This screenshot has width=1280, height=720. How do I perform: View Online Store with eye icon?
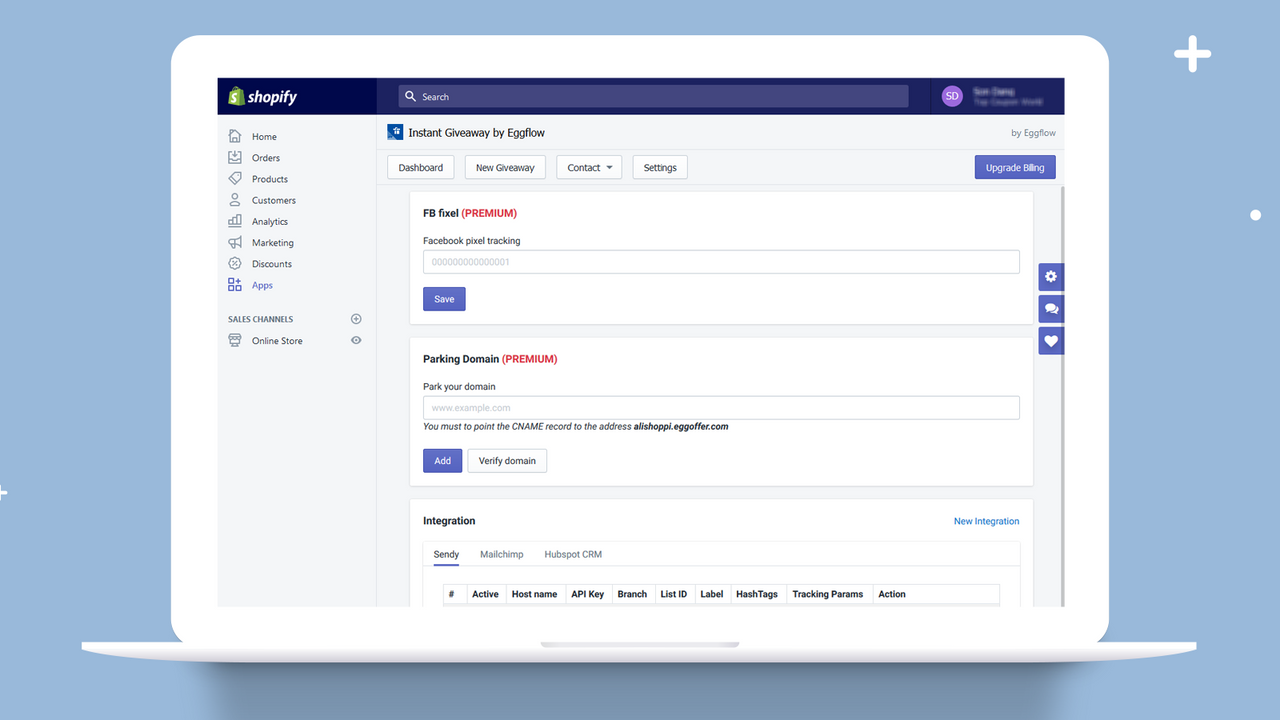tap(356, 340)
